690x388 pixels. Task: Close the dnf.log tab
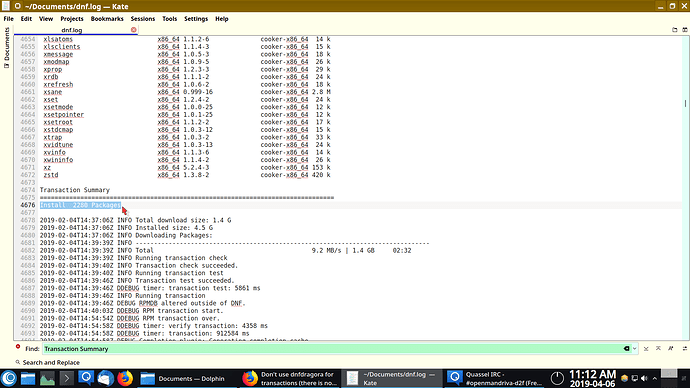pos(133,29)
